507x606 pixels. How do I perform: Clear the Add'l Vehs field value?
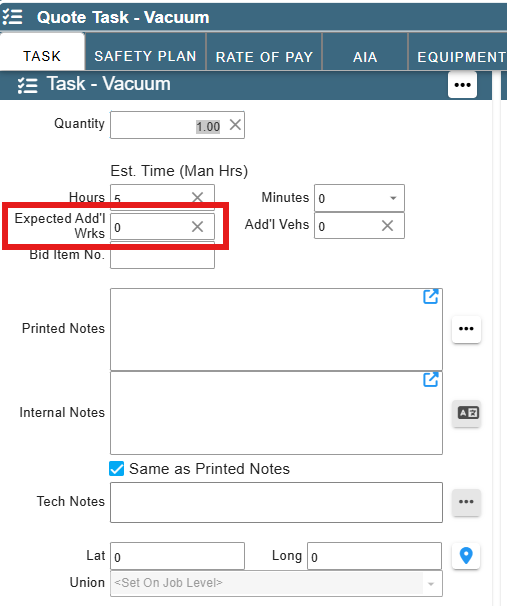point(387,226)
